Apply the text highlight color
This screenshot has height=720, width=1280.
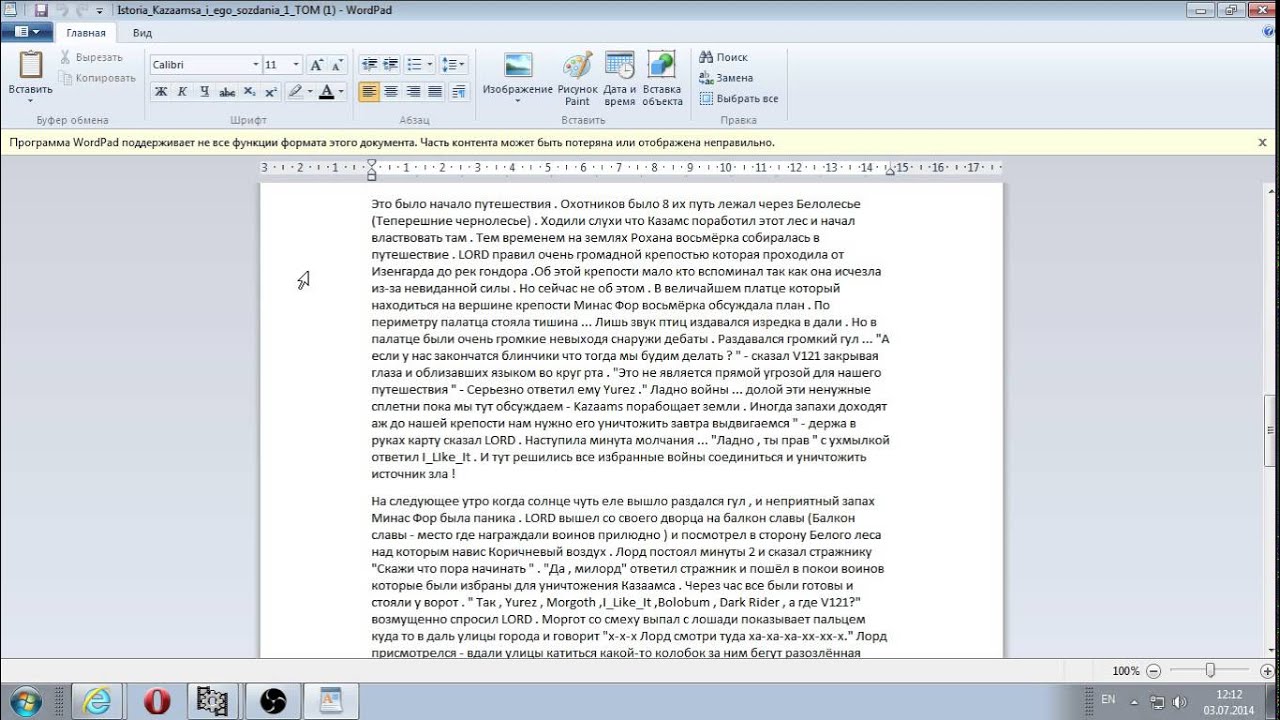coord(295,91)
